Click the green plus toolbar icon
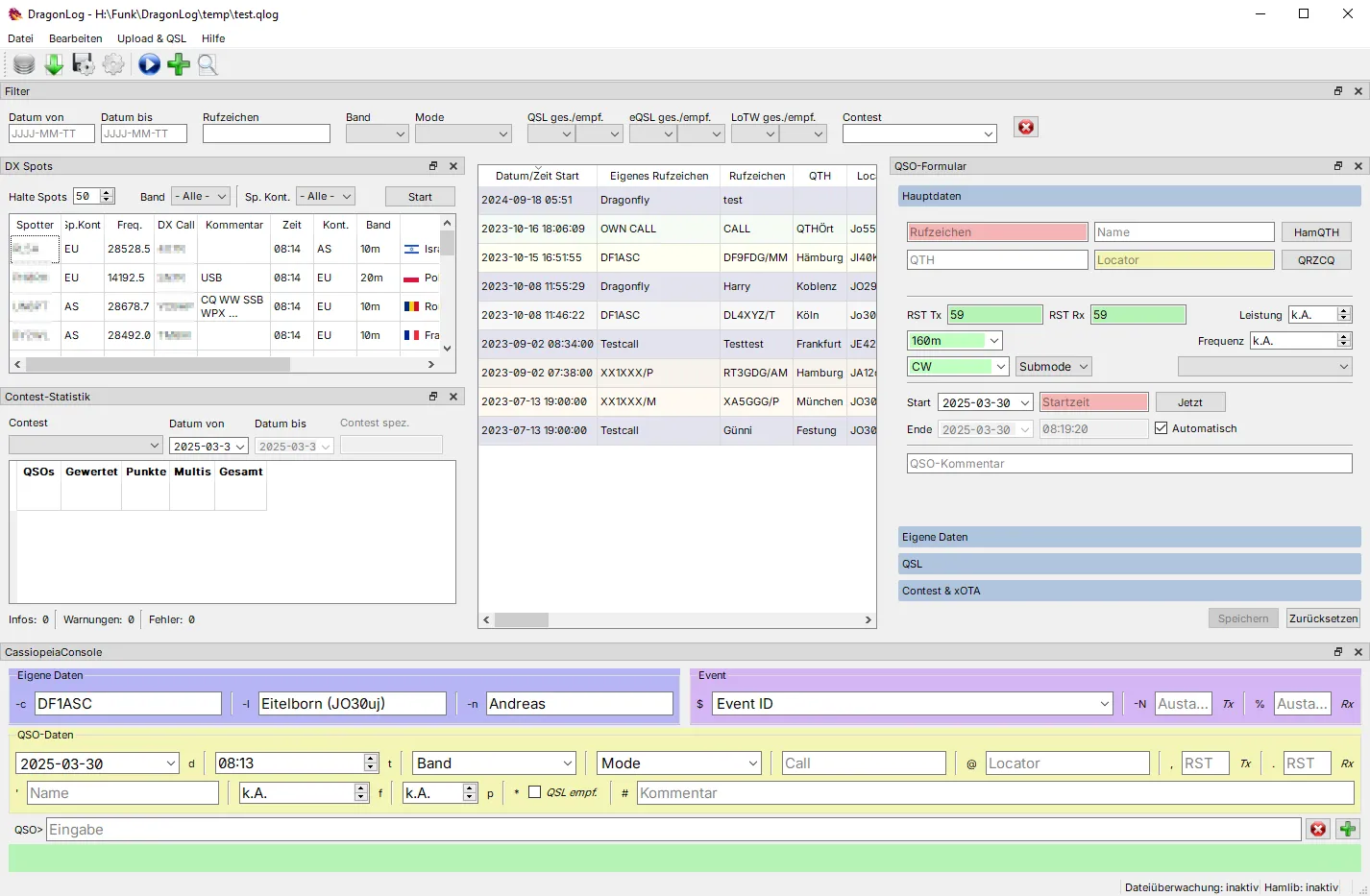1370x896 pixels. click(x=179, y=64)
